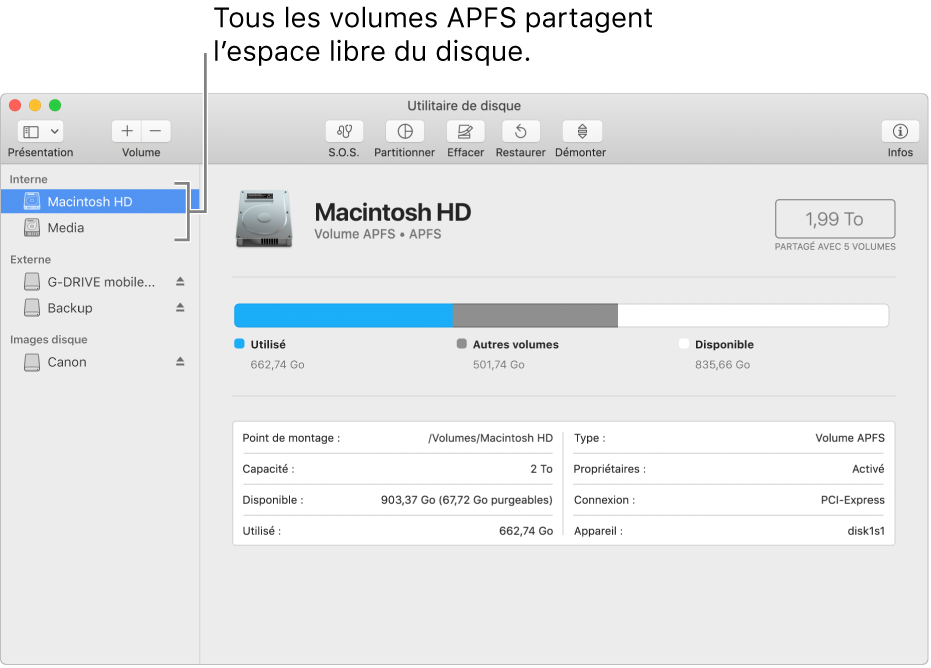Open the Partitionner tool
931x668 pixels.
[x=405, y=131]
